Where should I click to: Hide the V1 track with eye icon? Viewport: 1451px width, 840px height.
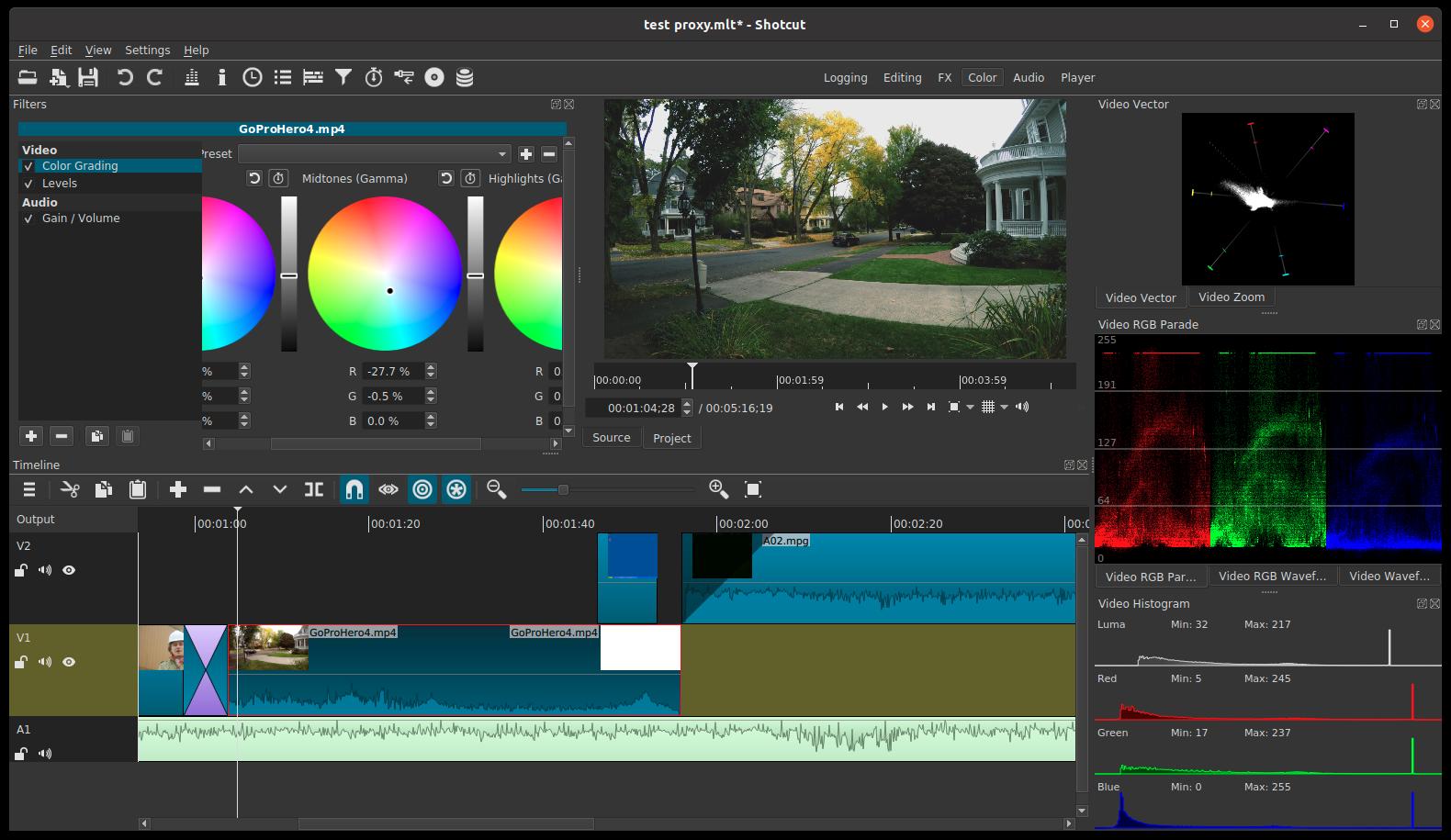[69, 662]
